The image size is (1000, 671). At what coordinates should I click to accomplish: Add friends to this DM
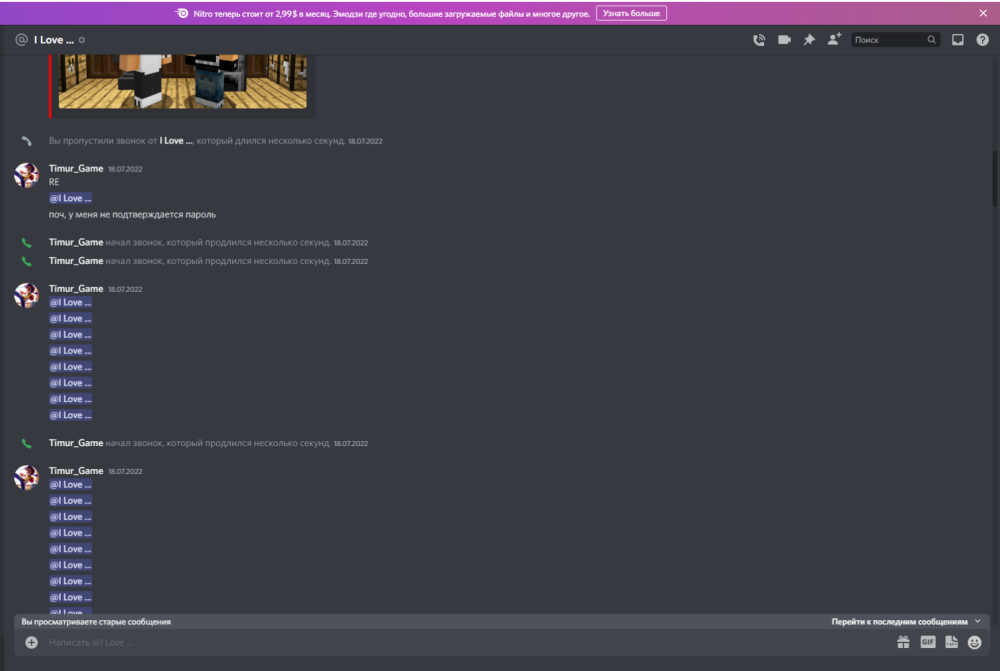click(x=834, y=40)
